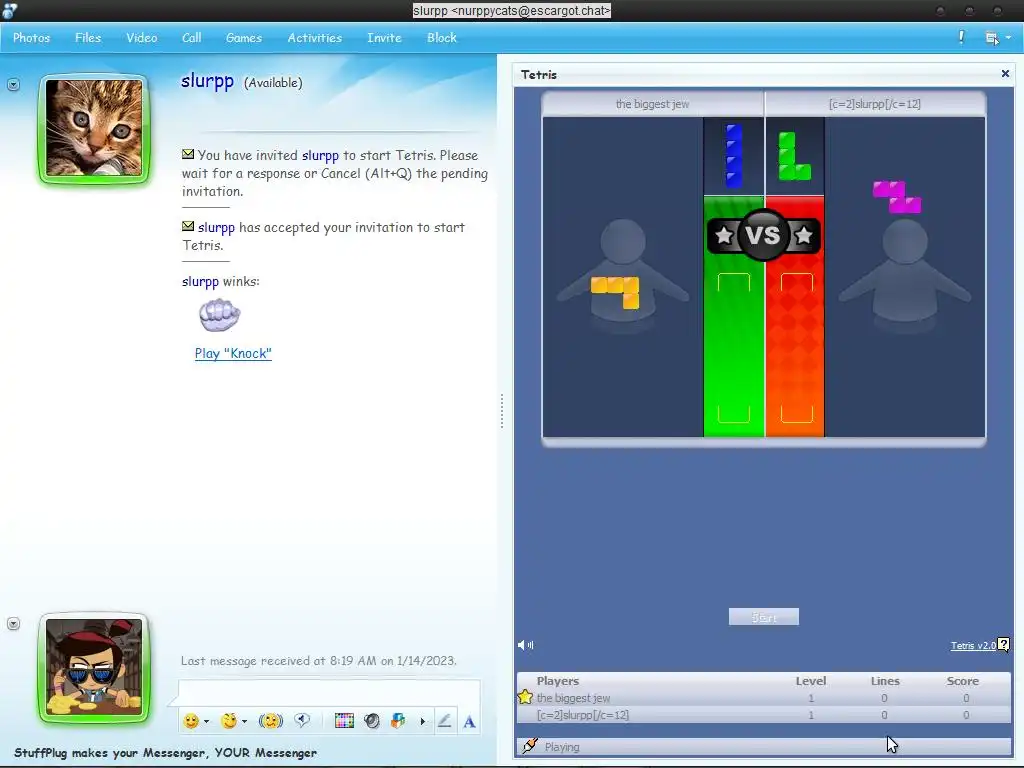1024x768 pixels.
Task: Click the red opponent column in Tetris
Action: tap(795, 316)
